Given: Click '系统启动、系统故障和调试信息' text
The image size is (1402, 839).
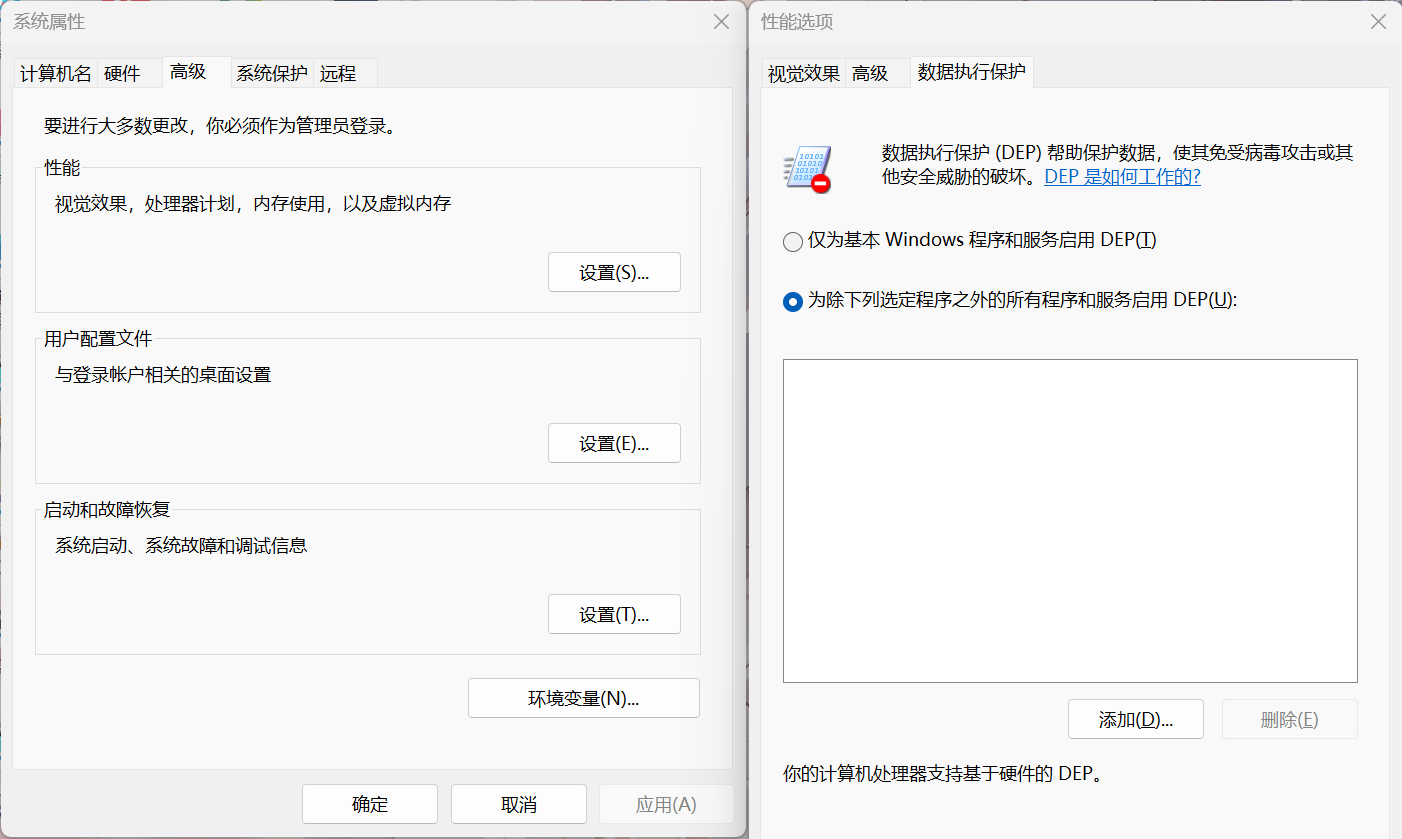Looking at the screenshot, I should tap(181, 546).
